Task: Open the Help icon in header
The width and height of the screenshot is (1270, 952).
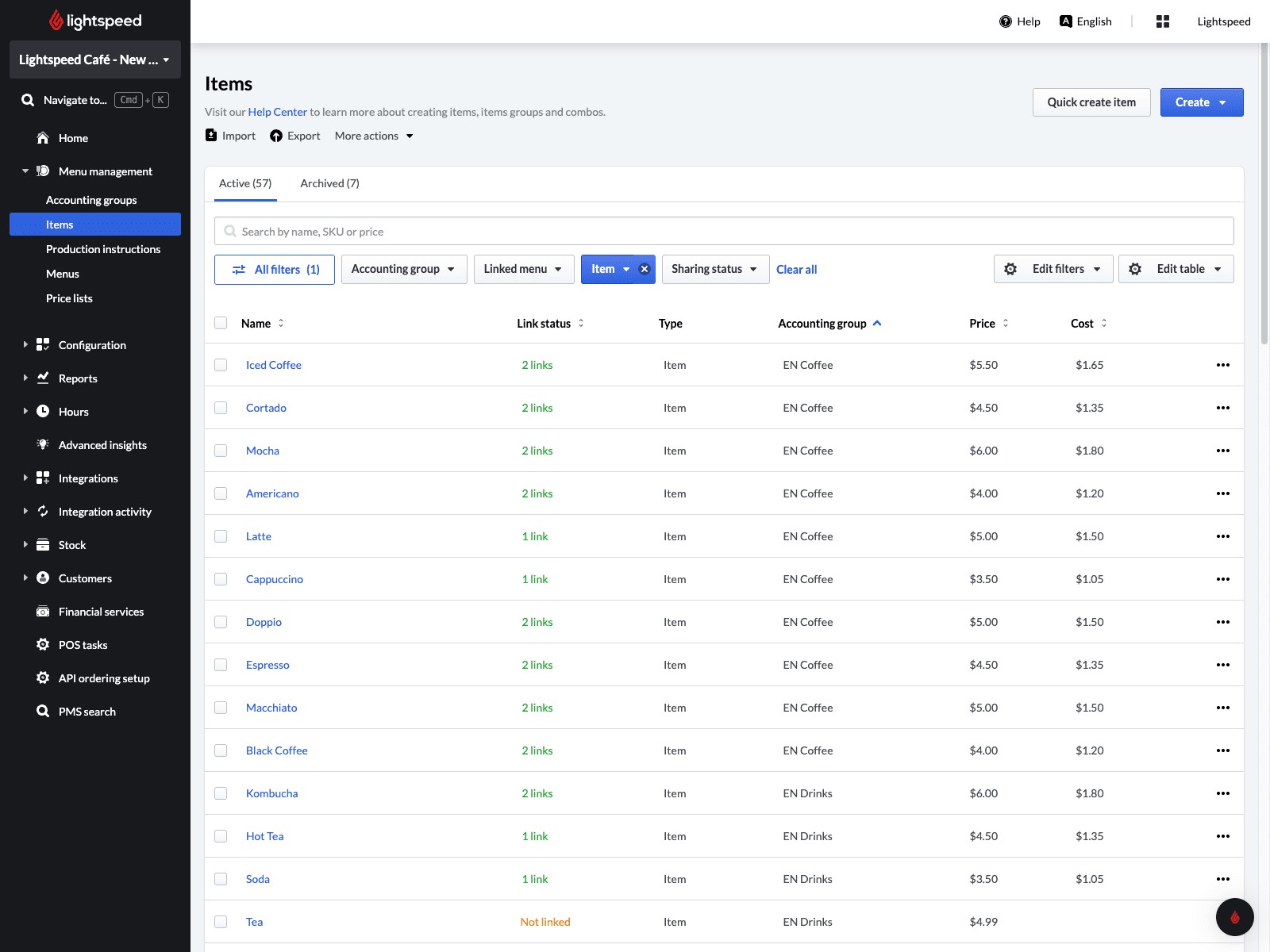Action: pos(1006,21)
